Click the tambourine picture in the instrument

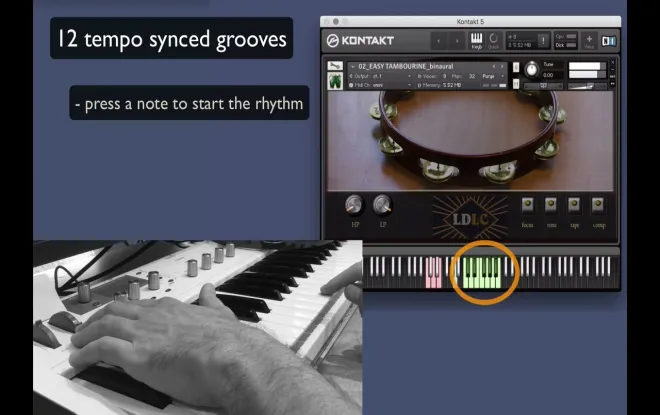pos(470,141)
